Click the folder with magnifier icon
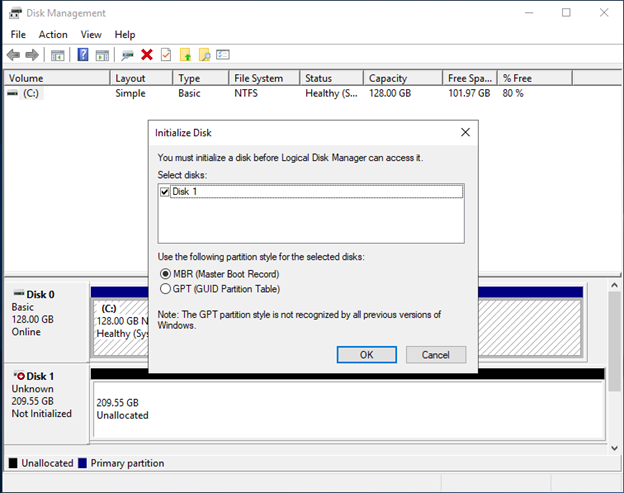The height and width of the screenshot is (493, 624). coord(205,55)
